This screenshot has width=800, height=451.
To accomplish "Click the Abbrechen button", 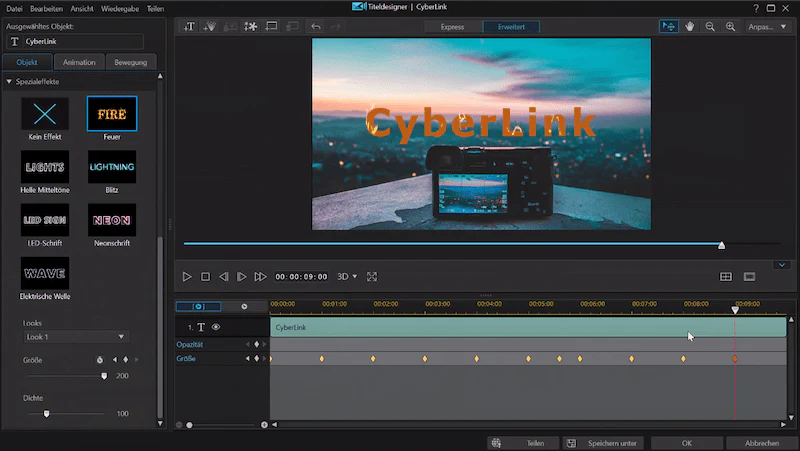I will coord(762,443).
